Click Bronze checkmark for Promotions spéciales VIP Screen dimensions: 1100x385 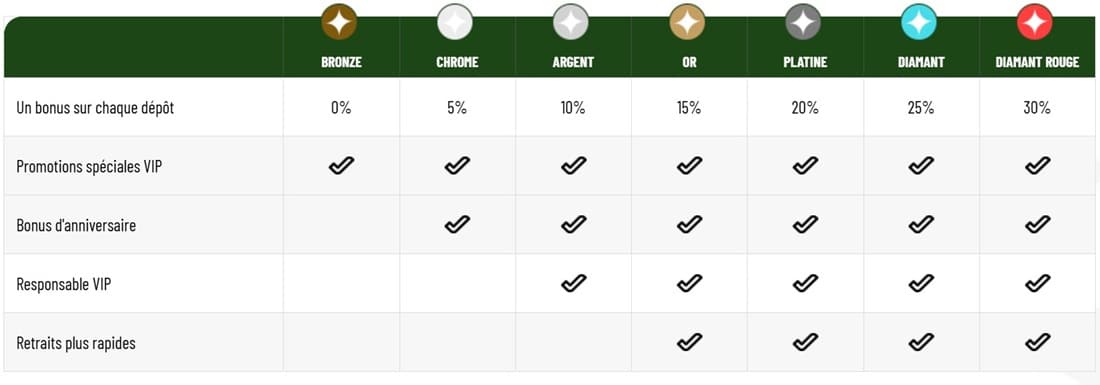(341, 166)
